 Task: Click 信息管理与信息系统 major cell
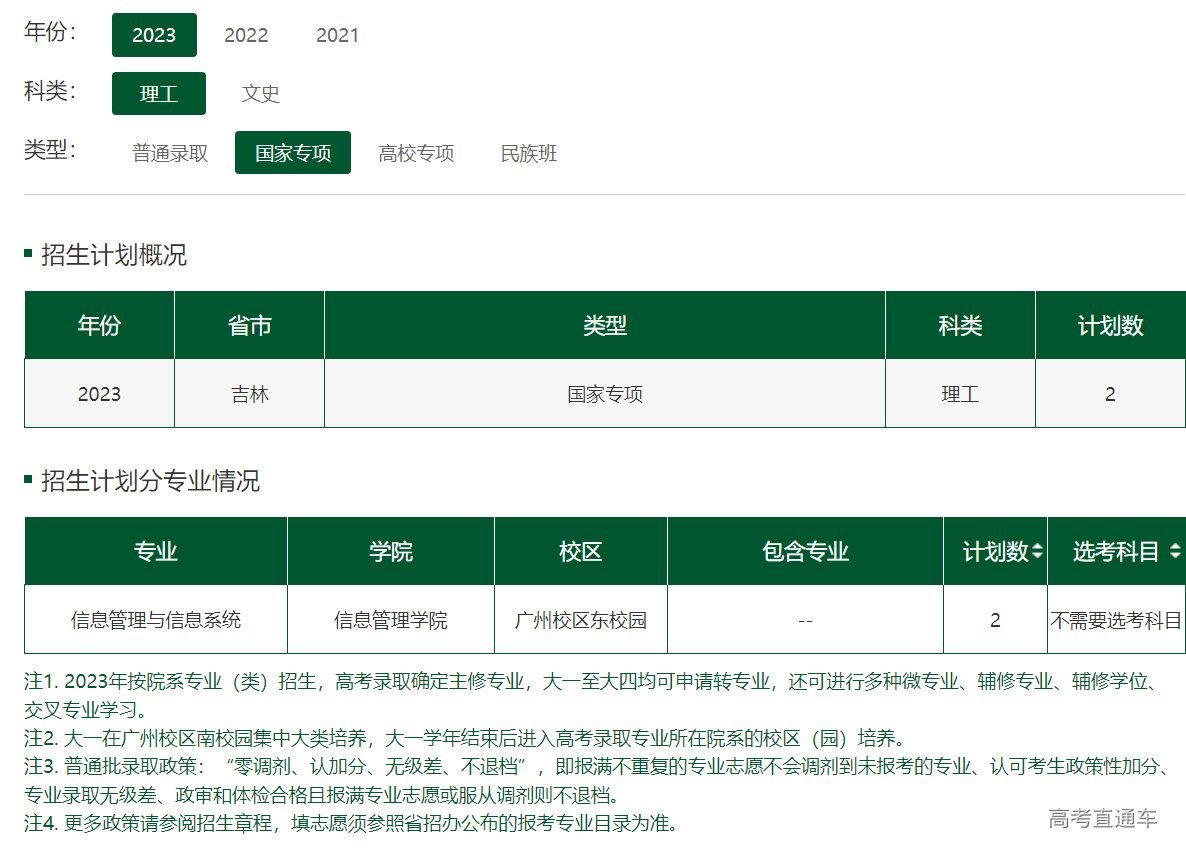pos(155,620)
